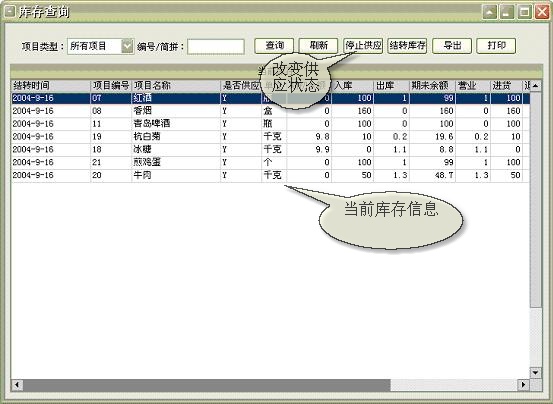Click the vertical scrollbar up arrow
This screenshot has width=553, height=404.
[x=536, y=86]
